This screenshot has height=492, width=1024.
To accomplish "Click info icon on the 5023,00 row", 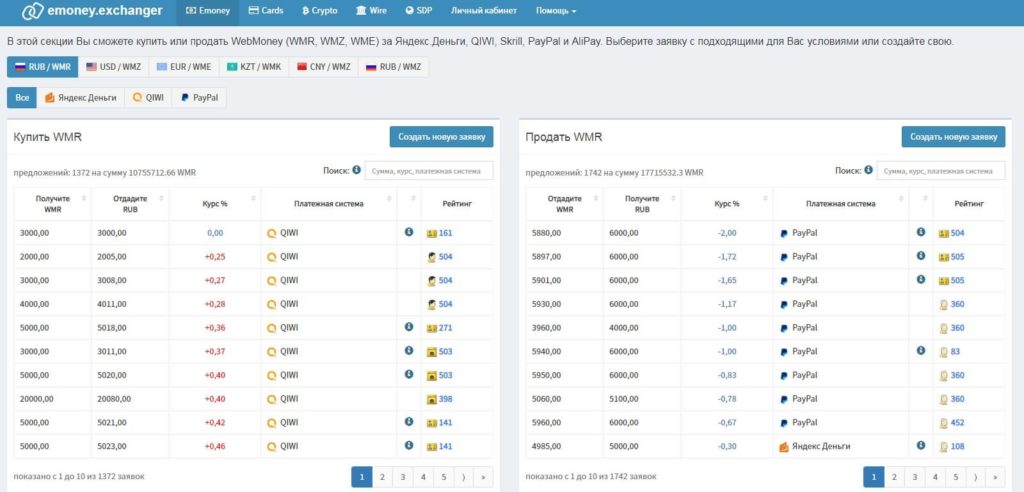I will pyautogui.click(x=409, y=446).
